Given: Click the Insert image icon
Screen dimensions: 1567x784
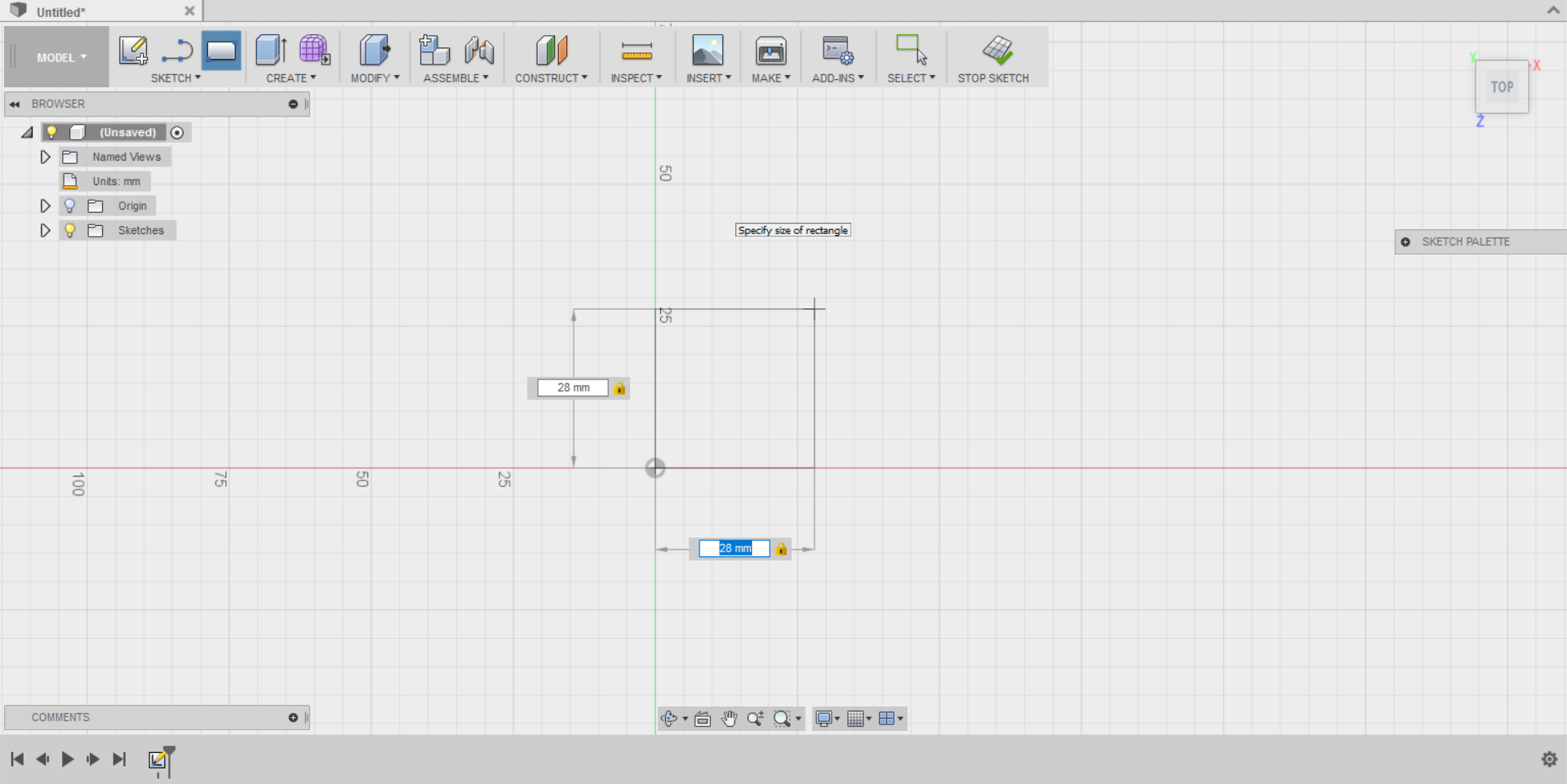Looking at the screenshot, I should (708, 51).
